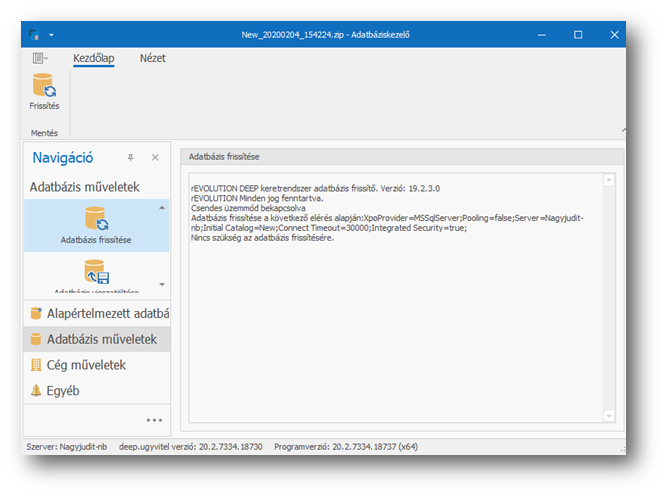Open the Alapértelmezett adatbázis navigation group

pyautogui.click(x=96, y=314)
